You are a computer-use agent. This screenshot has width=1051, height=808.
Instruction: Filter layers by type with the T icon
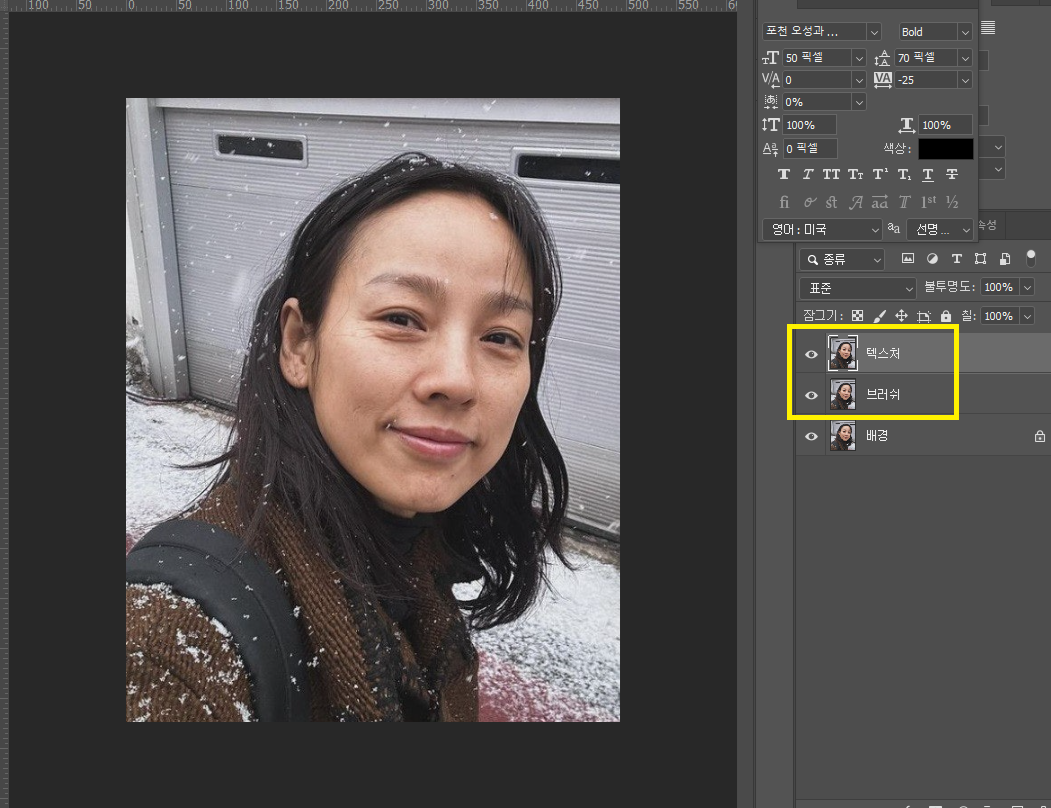[x=956, y=259]
